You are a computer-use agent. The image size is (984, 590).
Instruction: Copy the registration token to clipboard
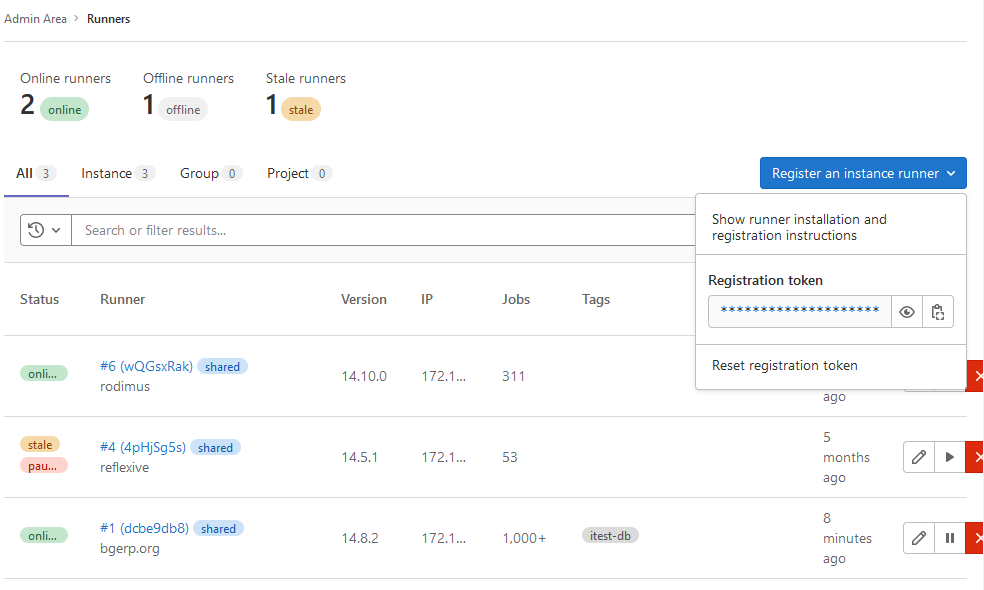[938, 311]
